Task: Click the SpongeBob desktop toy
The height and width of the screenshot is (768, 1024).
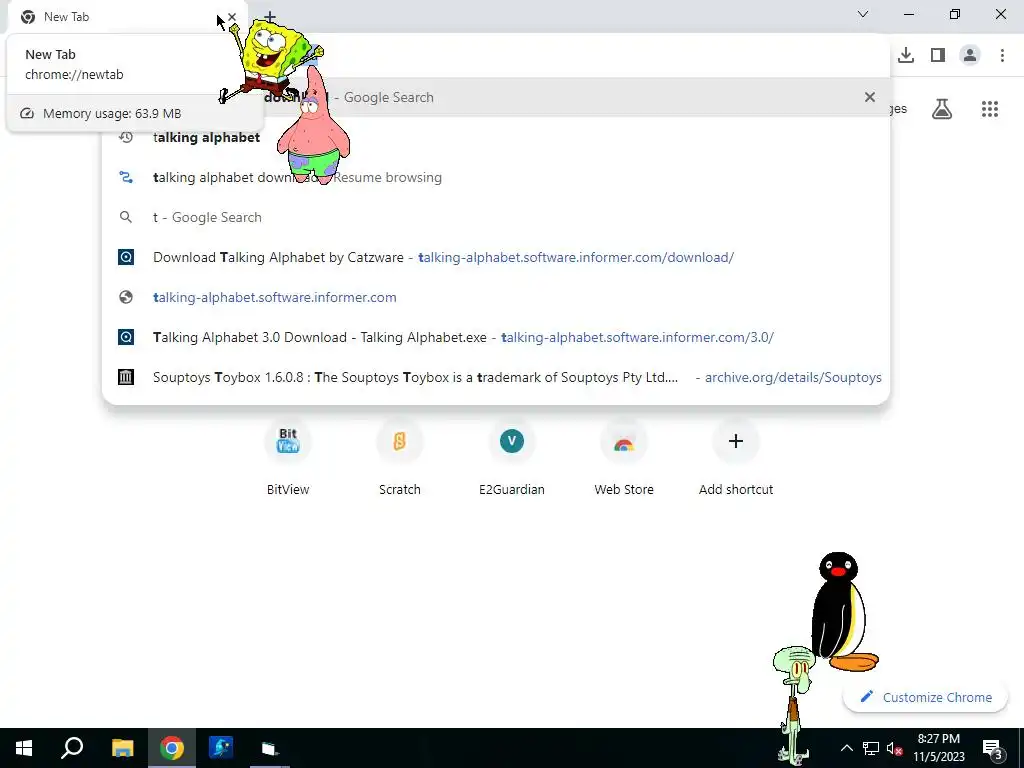Action: pos(271,60)
